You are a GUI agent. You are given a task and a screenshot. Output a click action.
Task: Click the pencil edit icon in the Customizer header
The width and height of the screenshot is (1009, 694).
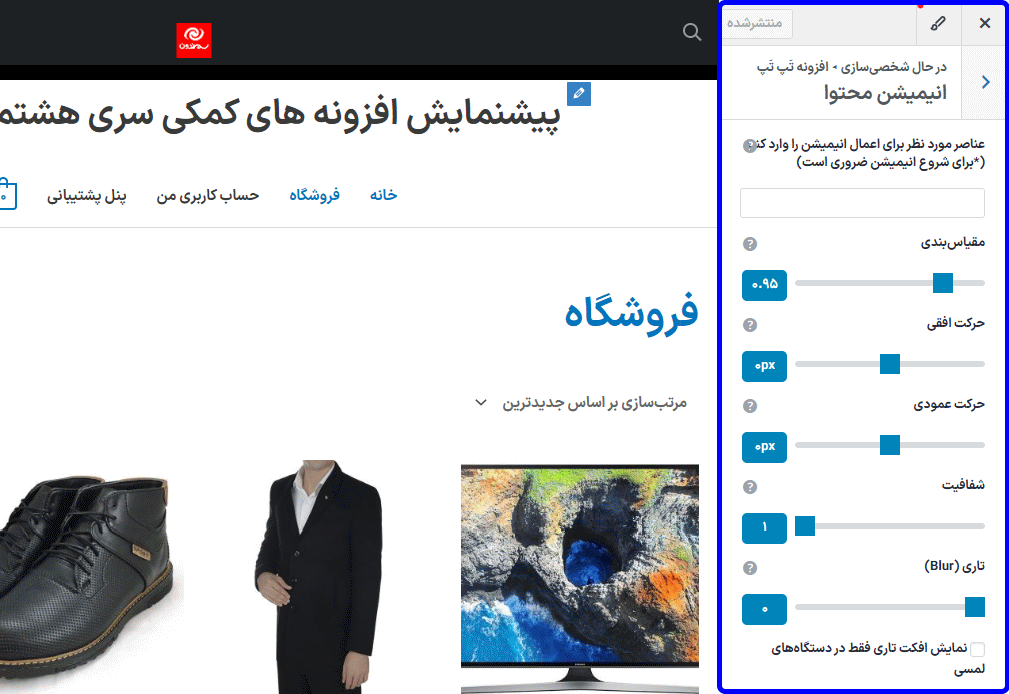[x=938, y=22]
